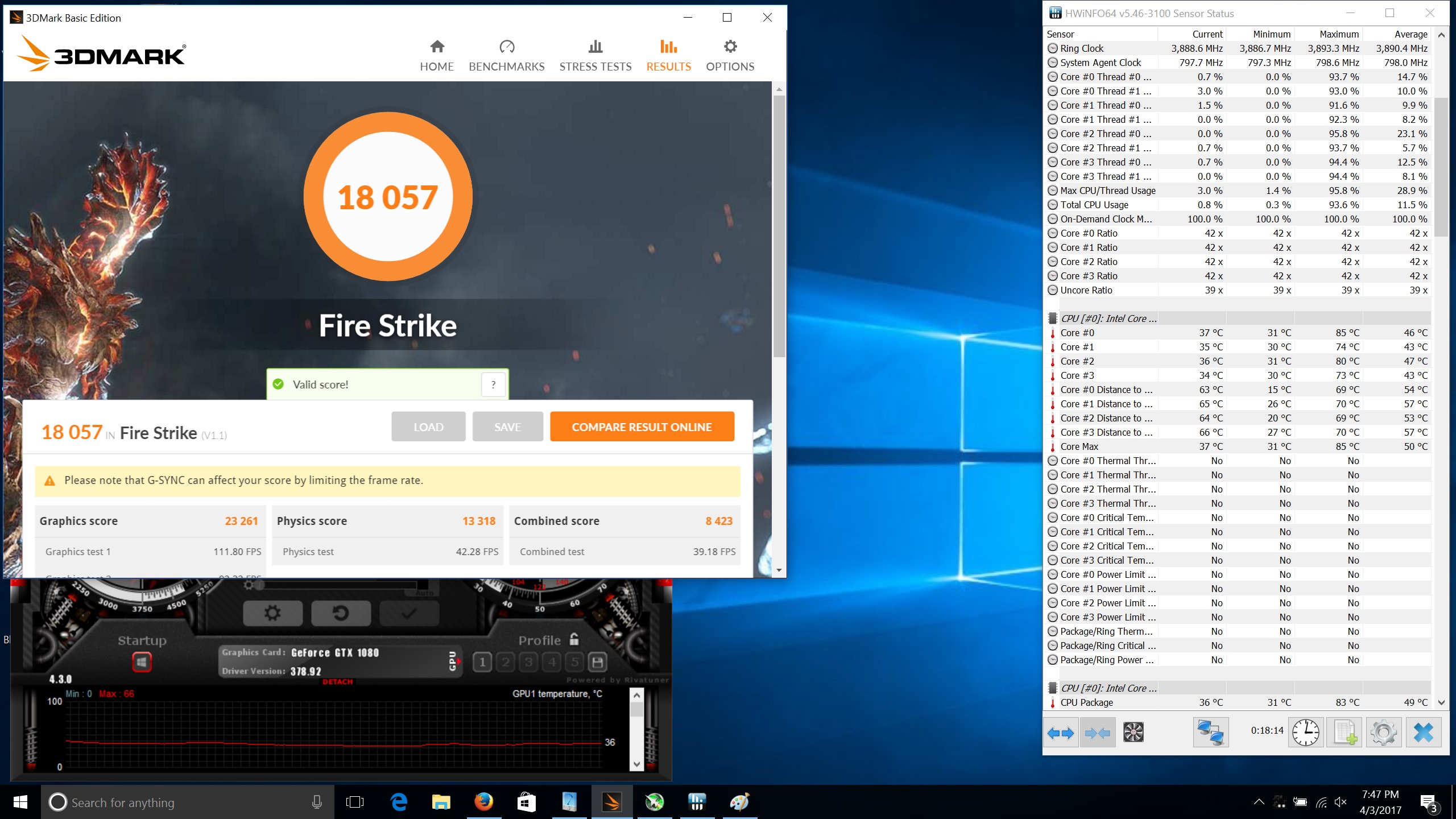Switch to the 3DMark taskbar icon
The height and width of the screenshot is (819, 1456).
coord(612,803)
